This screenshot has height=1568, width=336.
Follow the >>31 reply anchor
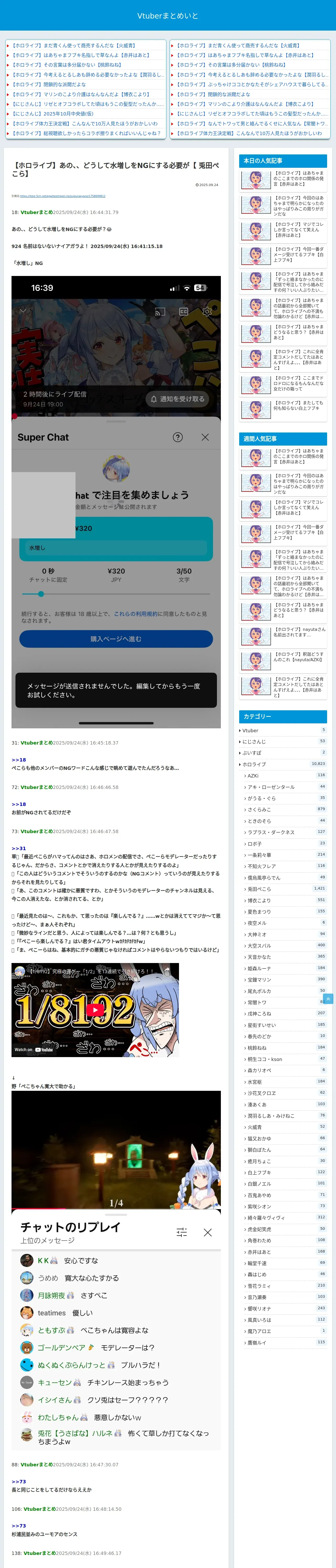coord(19,848)
